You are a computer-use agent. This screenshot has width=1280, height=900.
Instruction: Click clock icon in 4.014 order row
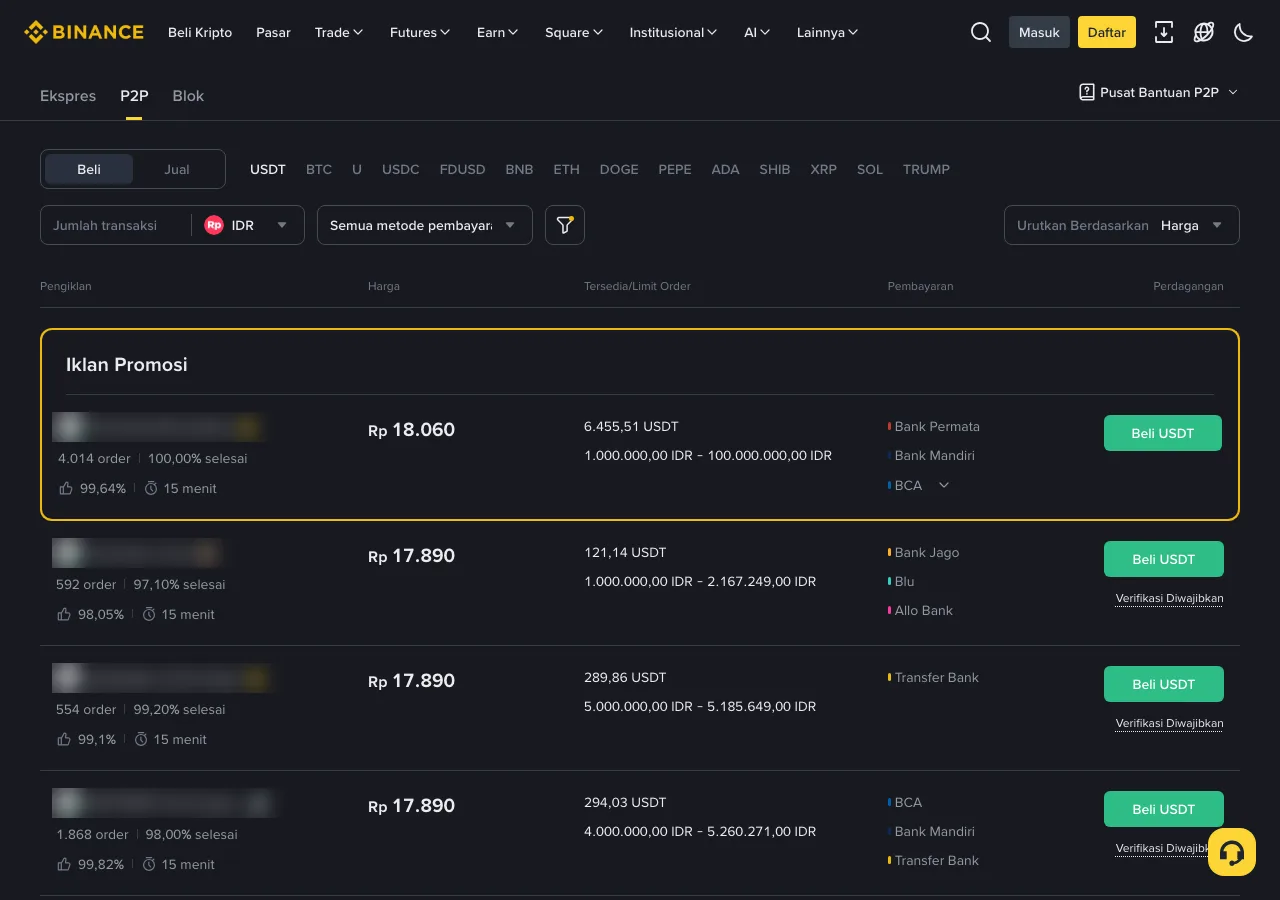click(152, 488)
